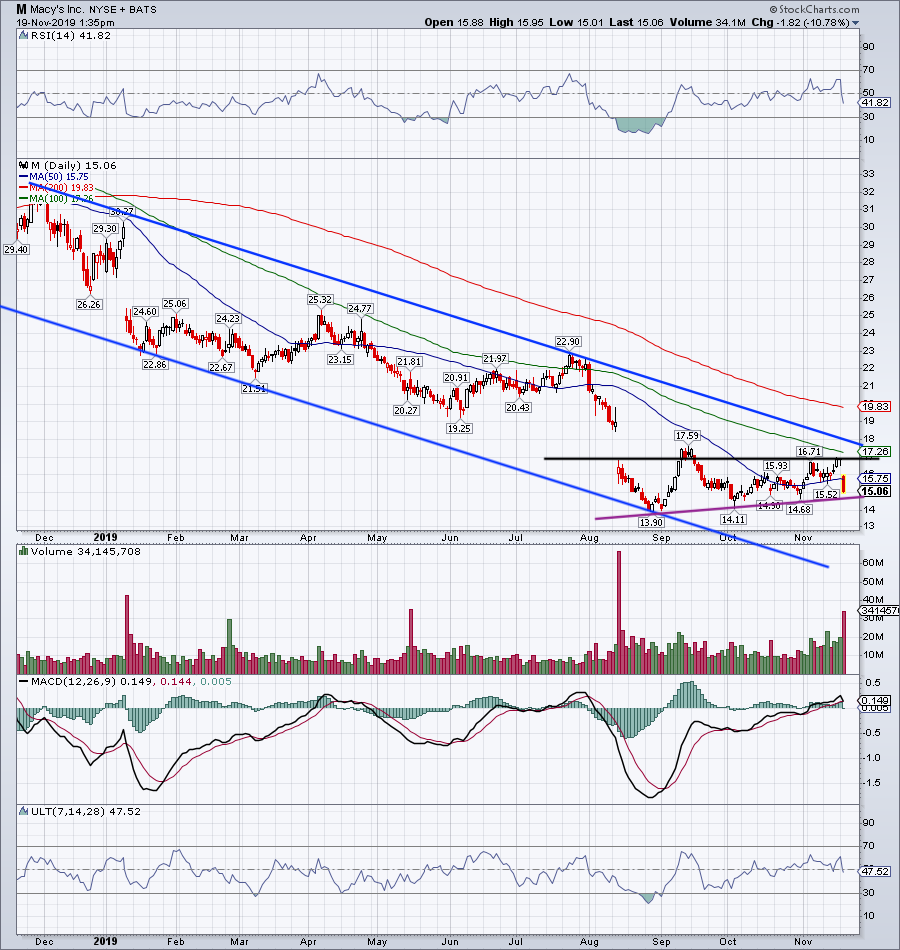The width and height of the screenshot is (900, 950).
Task: Click the 15.75 blue MA axis tag
Action: coord(875,479)
